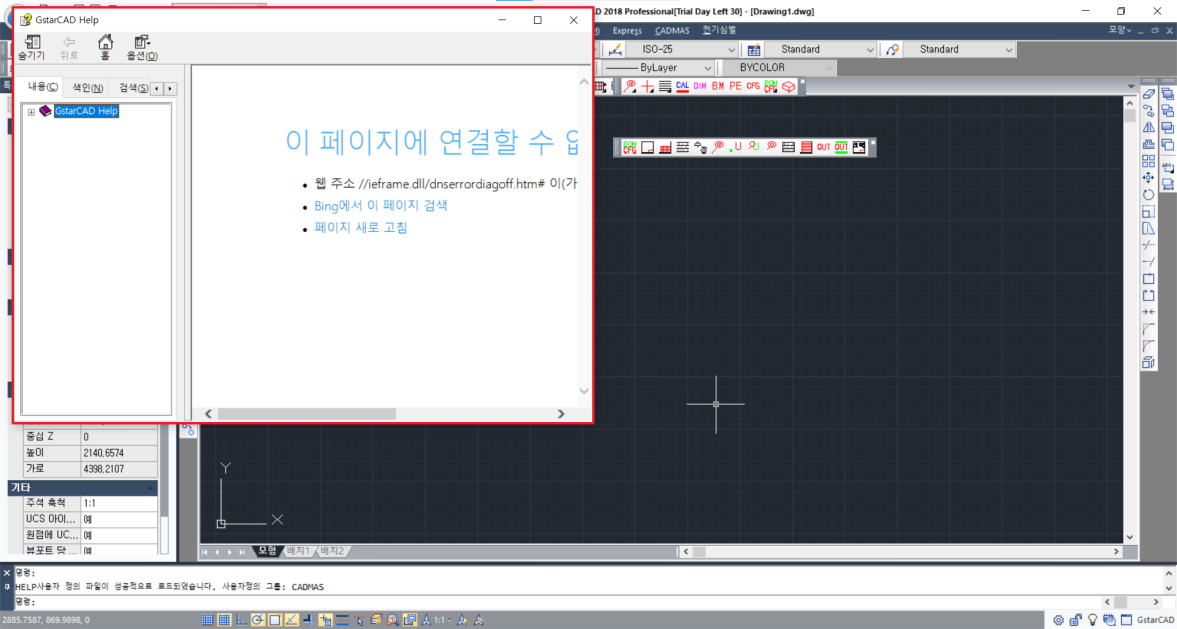Collapse the 기타 properties section

click(151, 488)
